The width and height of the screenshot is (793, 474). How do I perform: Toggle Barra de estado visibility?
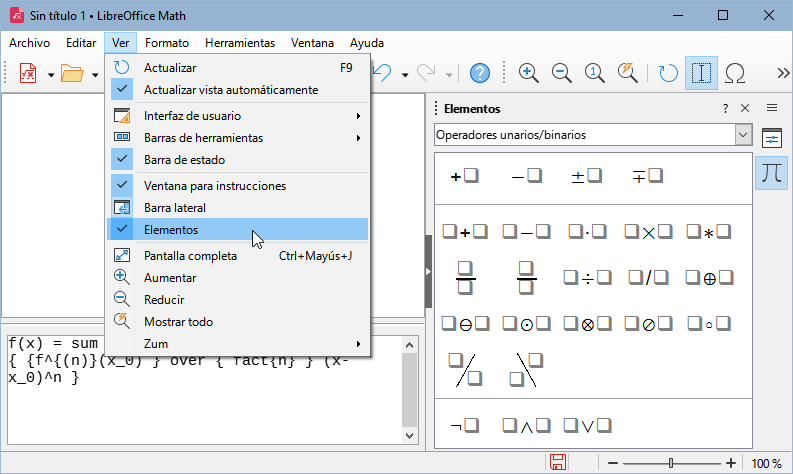click(x=238, y=159)
